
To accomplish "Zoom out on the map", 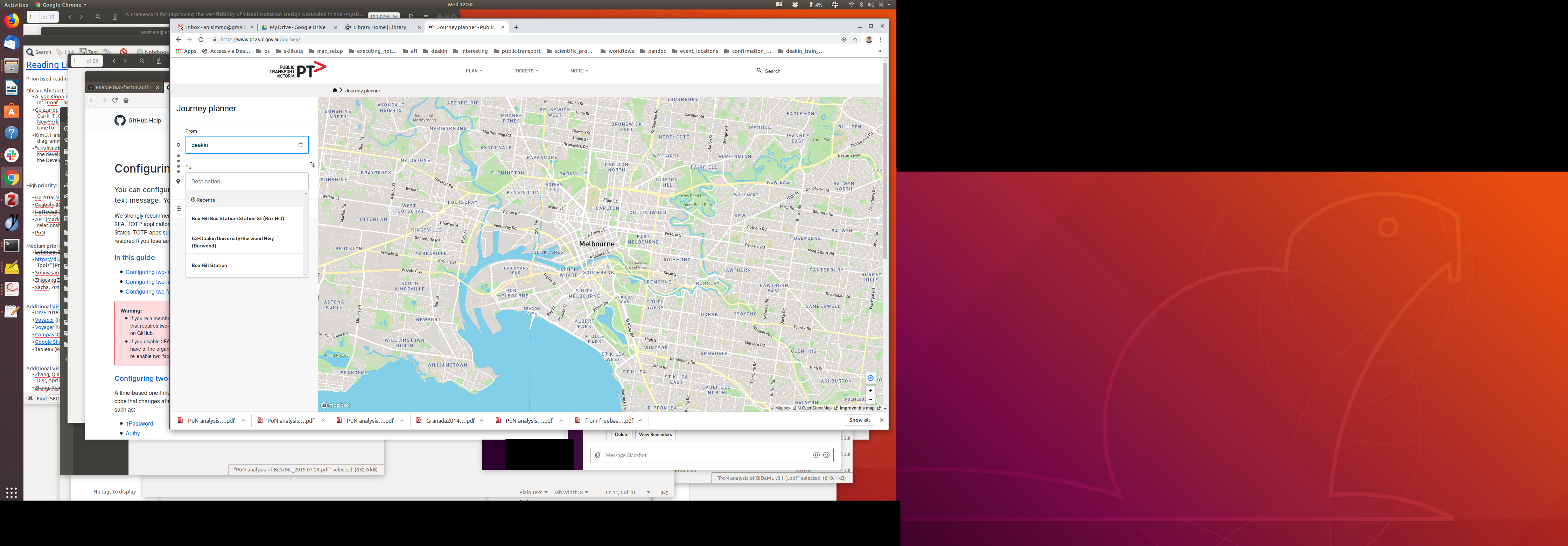I will click(870, 400).
